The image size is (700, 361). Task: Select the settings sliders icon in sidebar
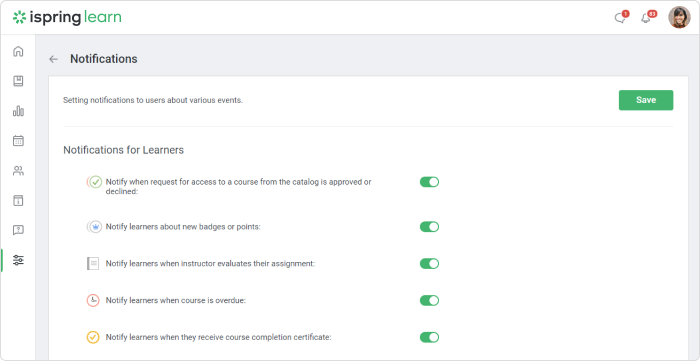(x=18, y=260)
